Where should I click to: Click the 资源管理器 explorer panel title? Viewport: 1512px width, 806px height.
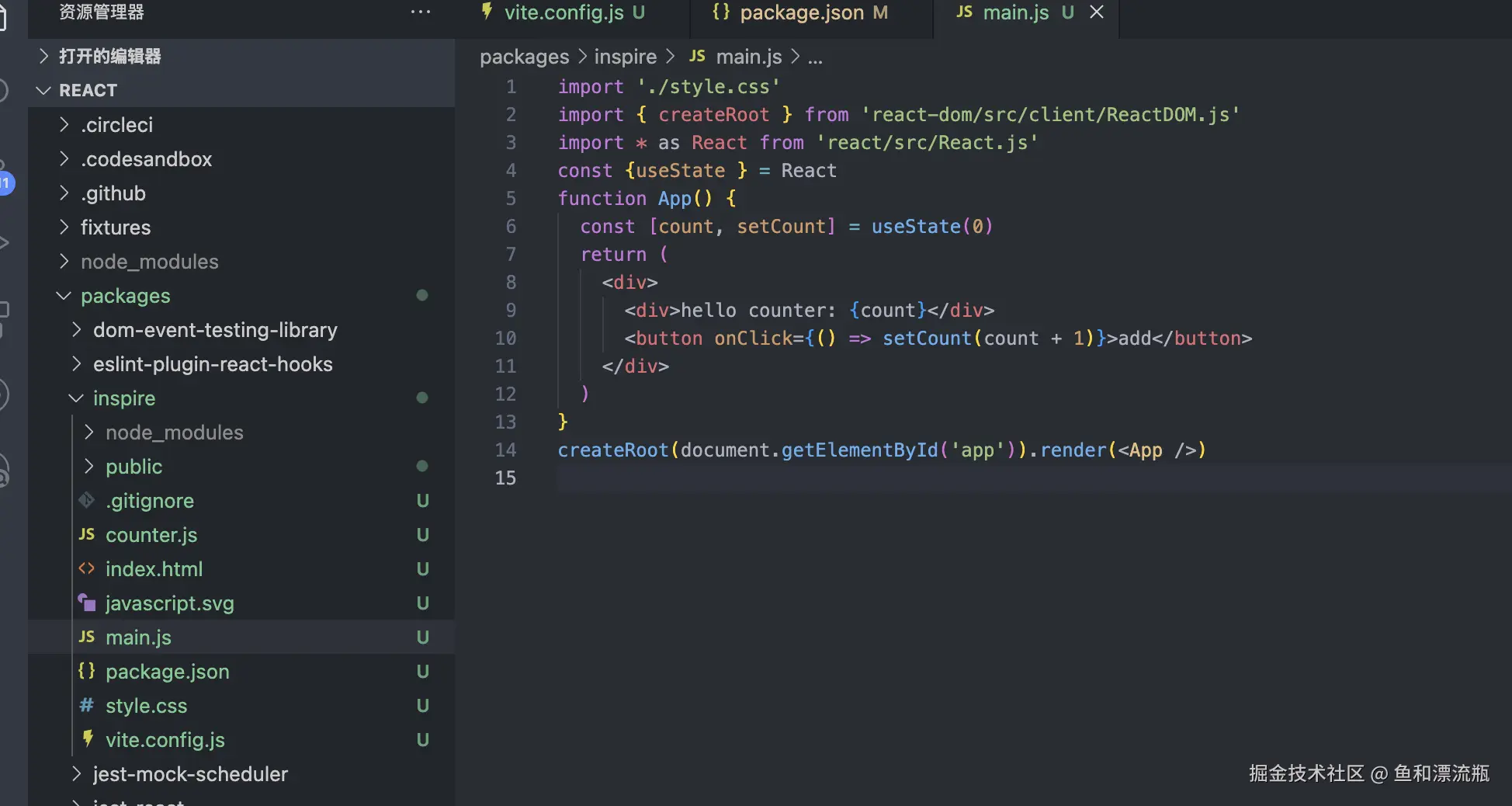pos(102,12)
